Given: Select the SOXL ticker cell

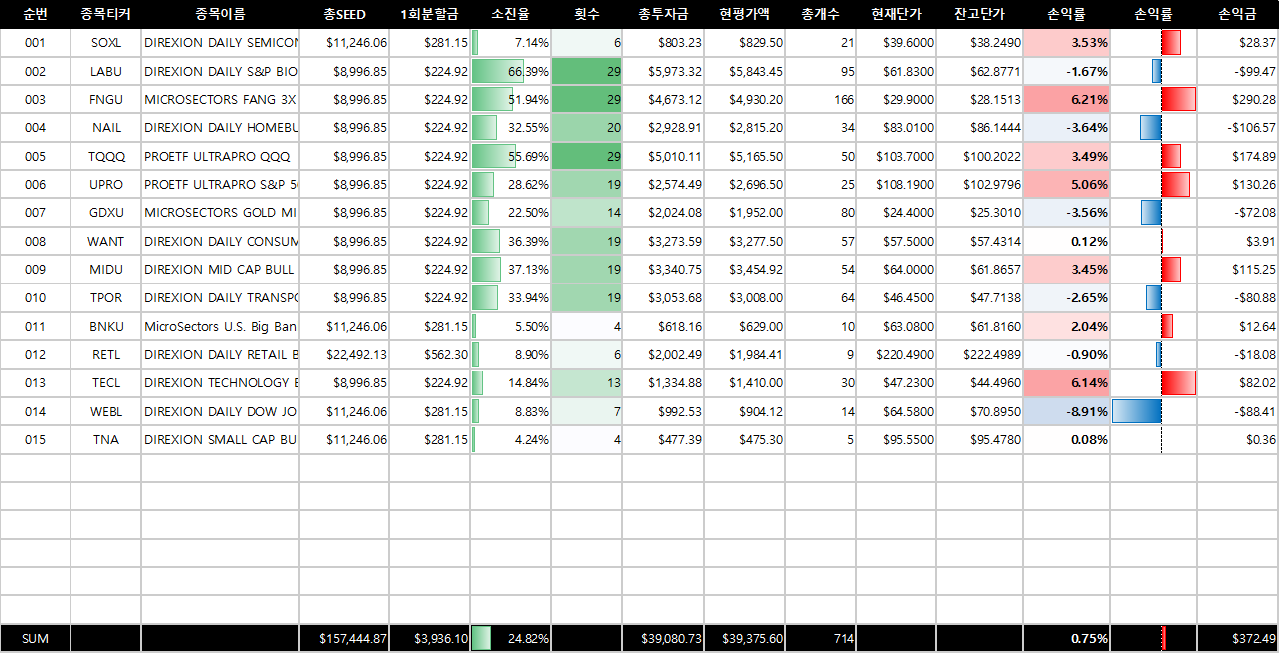Looking at the screenshot, I should pyautogui.click(x=105, y=43).
